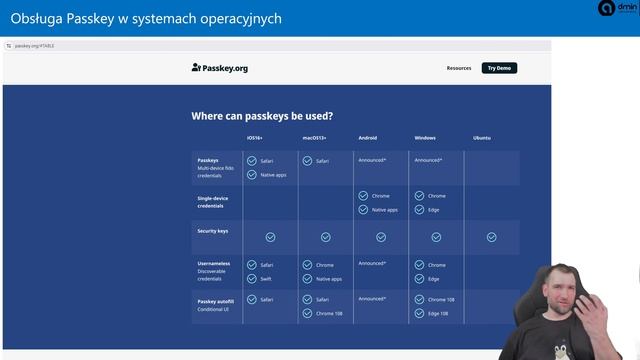Click the Usernameless row label
This screenshot has width=640, height=360.
(x=213, y=264)
